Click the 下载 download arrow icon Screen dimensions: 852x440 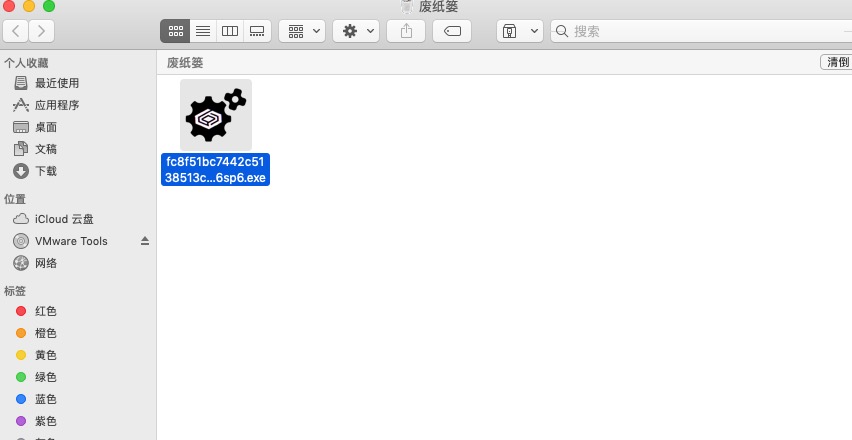click(21, 171)
